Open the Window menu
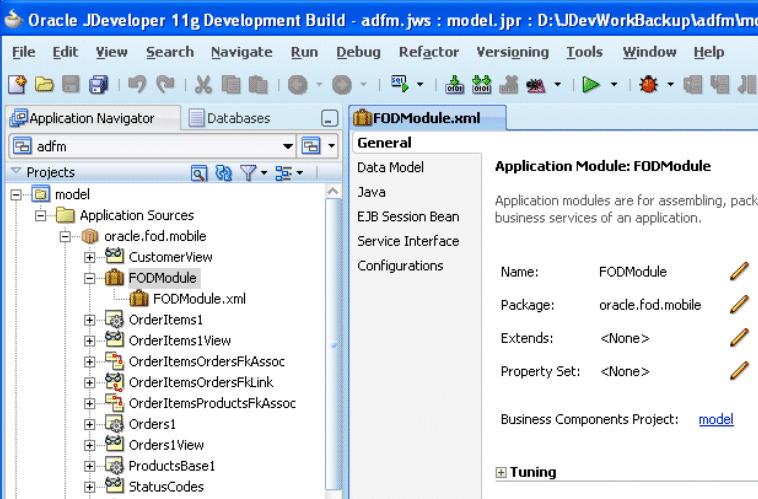Screen dimensions: 758x499 649,52
